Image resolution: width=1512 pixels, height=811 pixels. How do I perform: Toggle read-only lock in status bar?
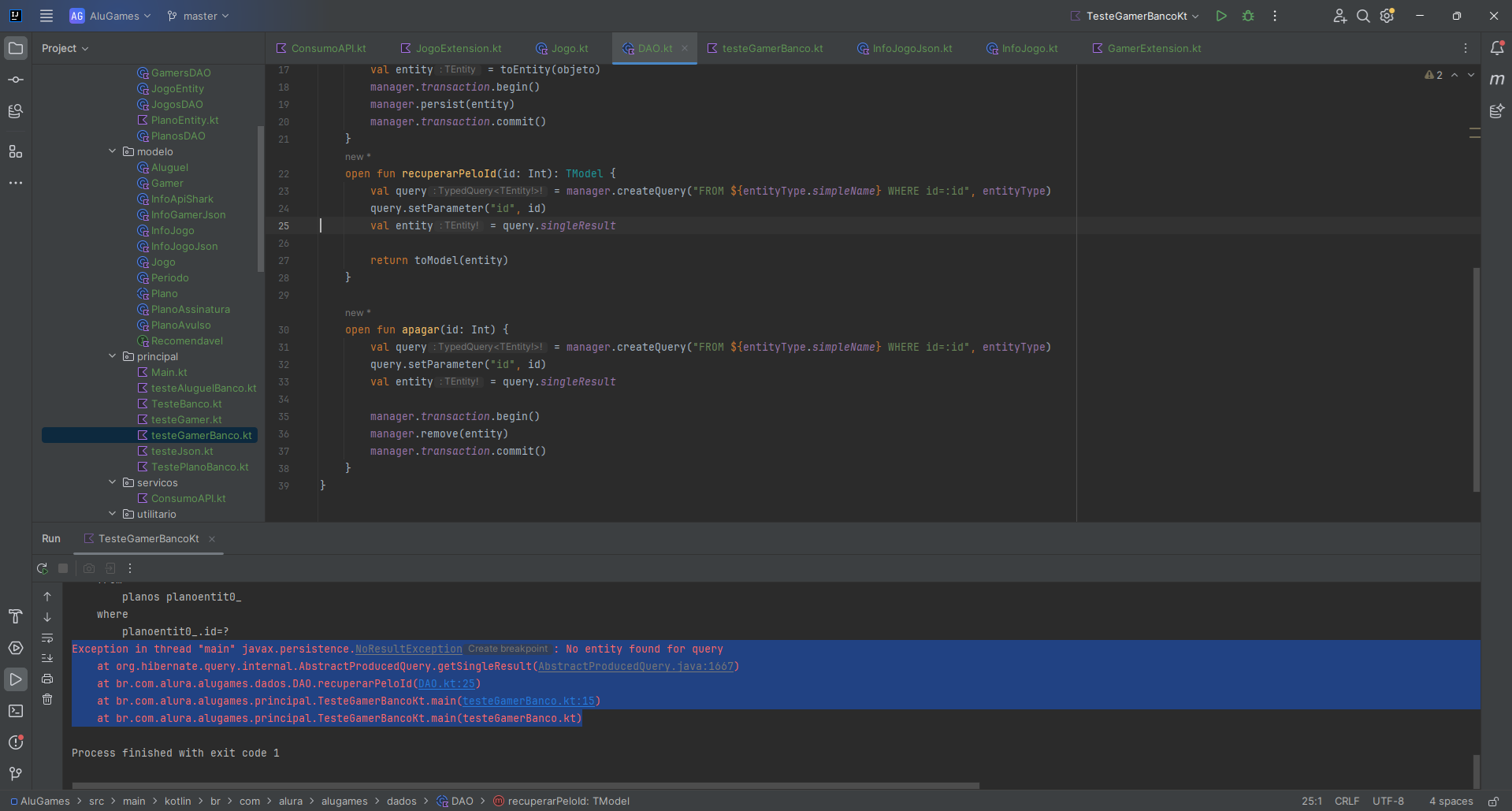point(1493,801)
